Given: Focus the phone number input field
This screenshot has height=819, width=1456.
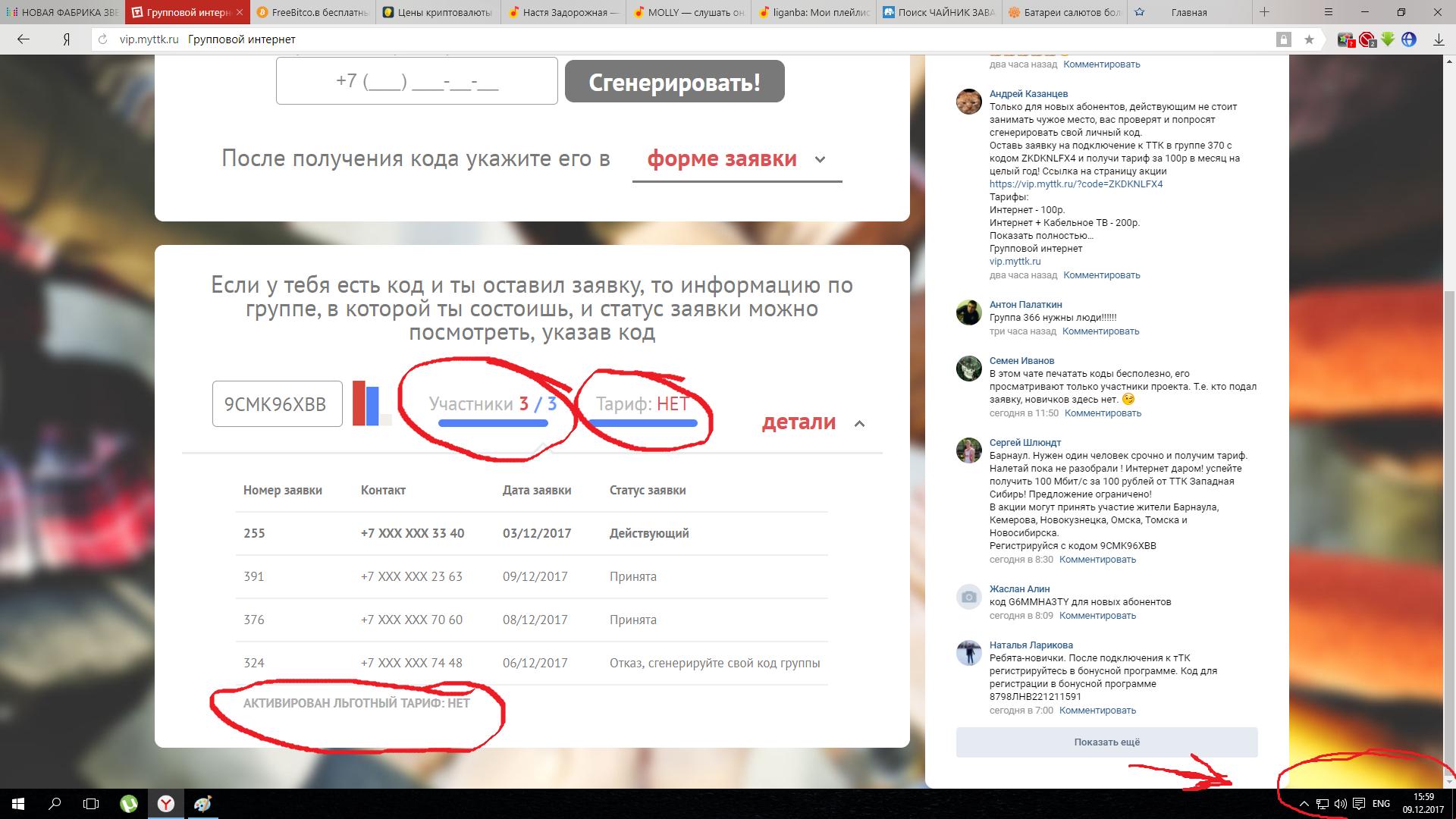Looking at the screenshot, I should (x=417, y=80).
